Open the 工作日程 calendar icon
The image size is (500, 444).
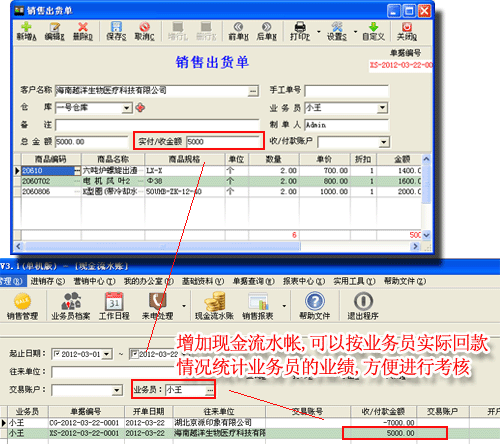click(x=114, y=301)
